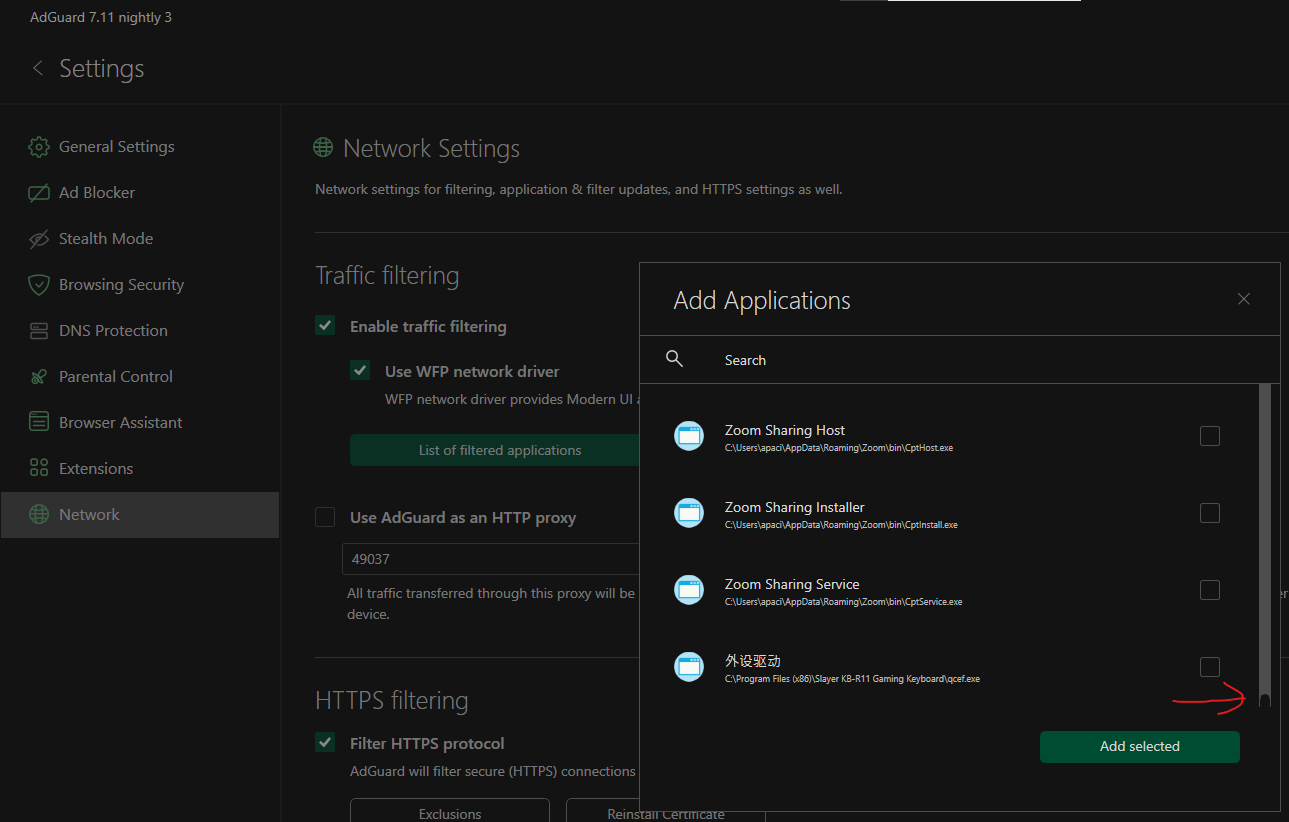Image resolution: width=1289 pixels, height=822 pixels.
Task: Open the Extensions section icon
Action: click(38, 467)
